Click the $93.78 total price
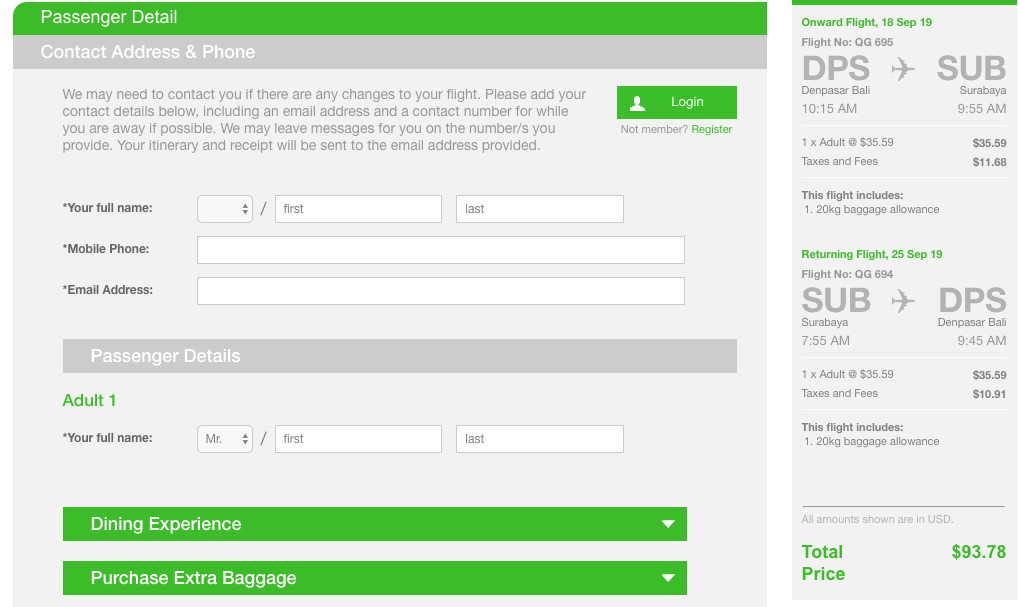 [978, 552]
